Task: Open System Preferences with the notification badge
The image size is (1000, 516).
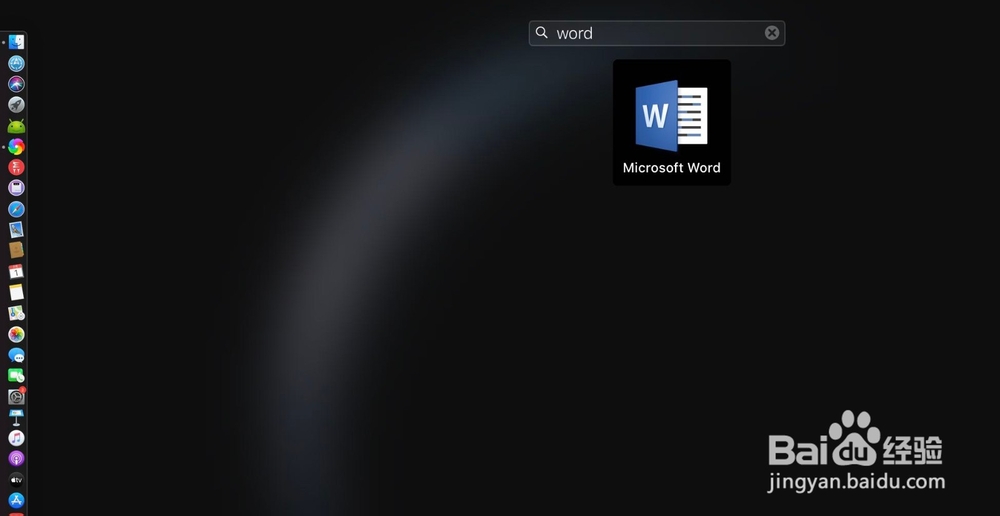Action: pyautogui.click(x=17, y=396)
